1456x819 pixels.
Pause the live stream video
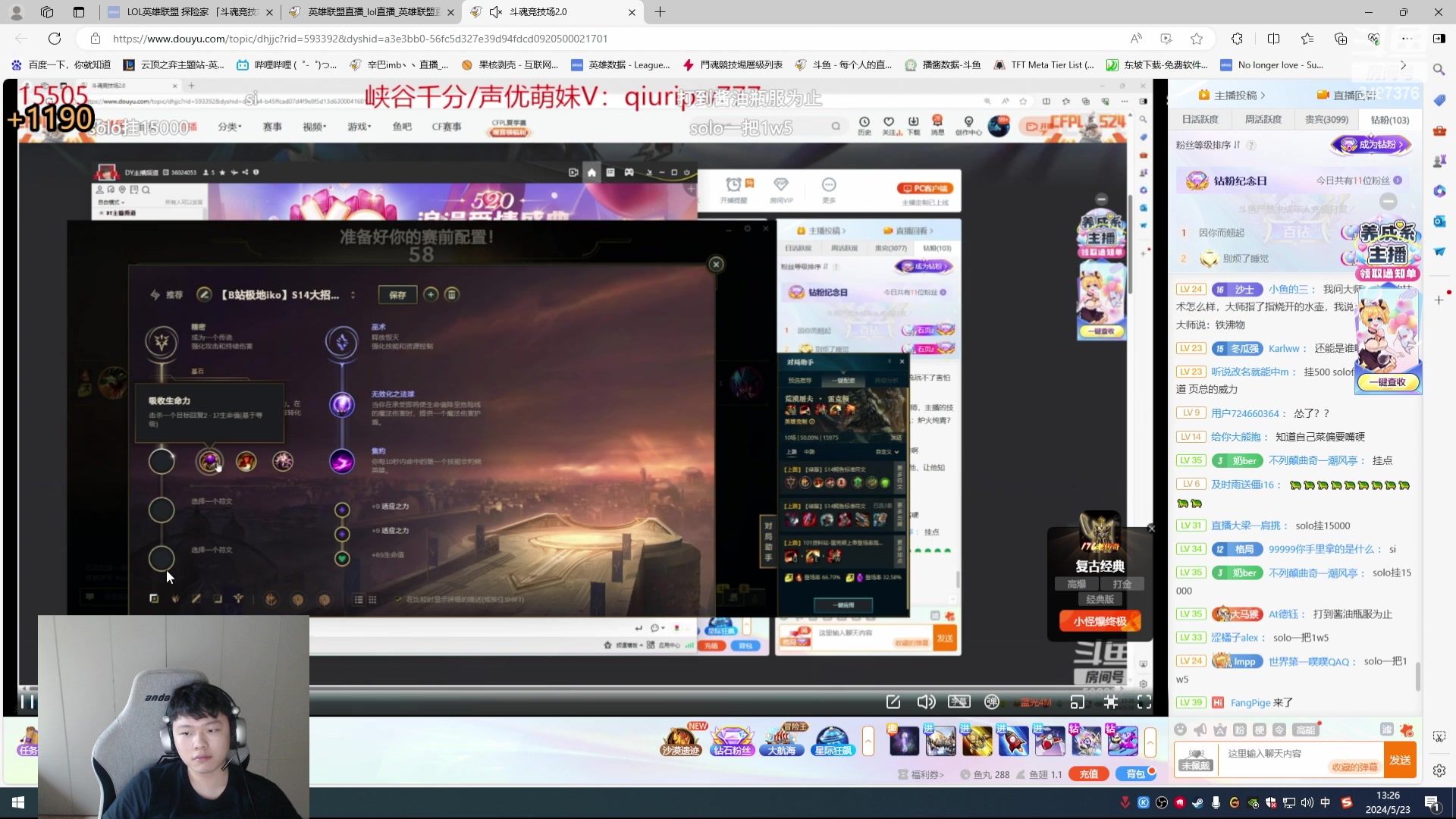tap(27, 701)
